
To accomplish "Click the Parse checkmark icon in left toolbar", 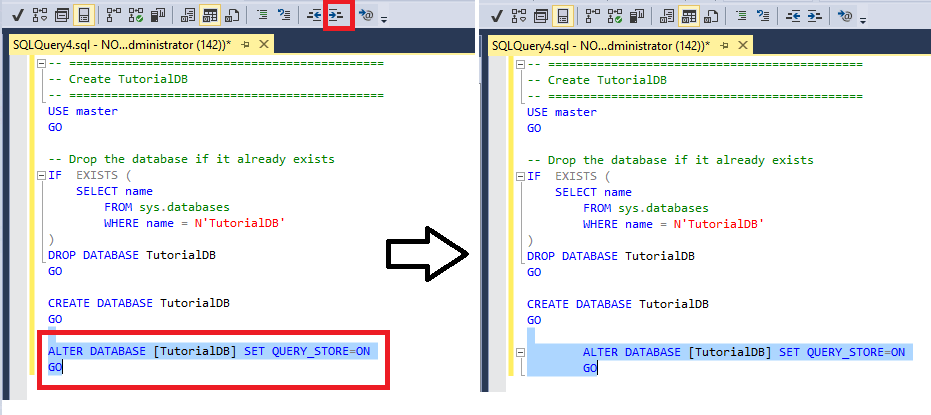I will 17,16.
